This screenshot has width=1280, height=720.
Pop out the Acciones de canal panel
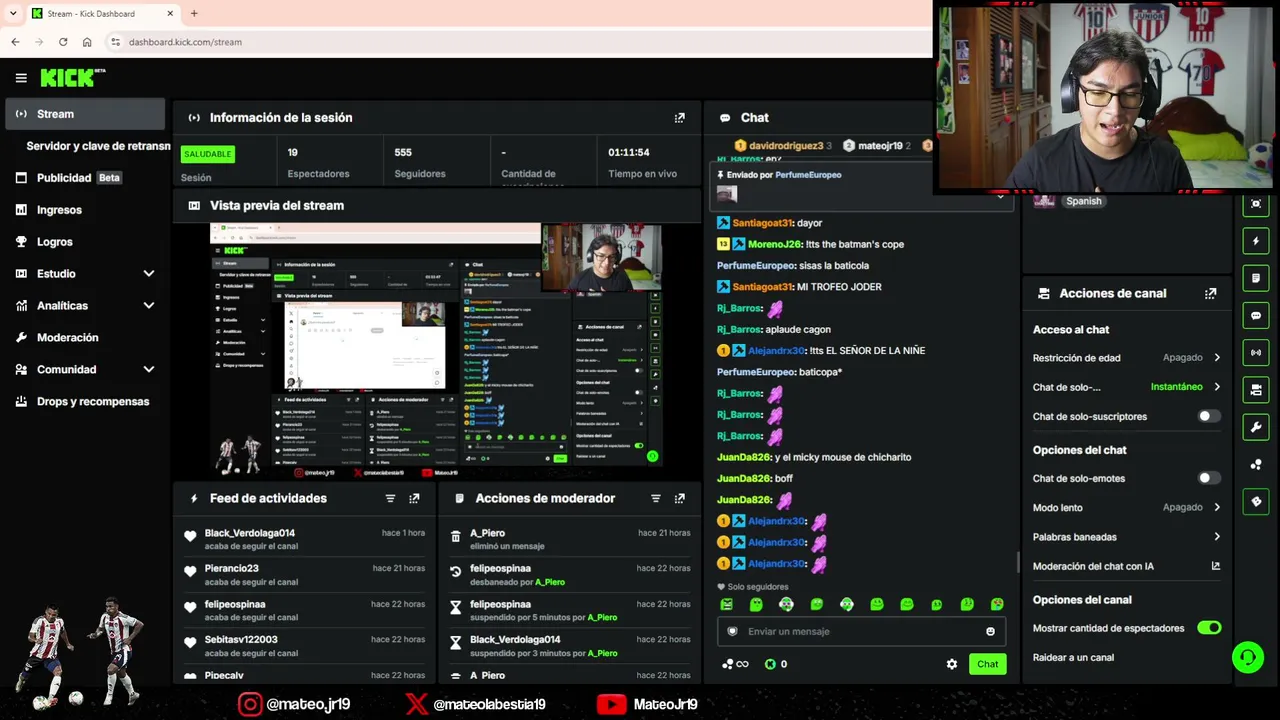[1210, 293]
